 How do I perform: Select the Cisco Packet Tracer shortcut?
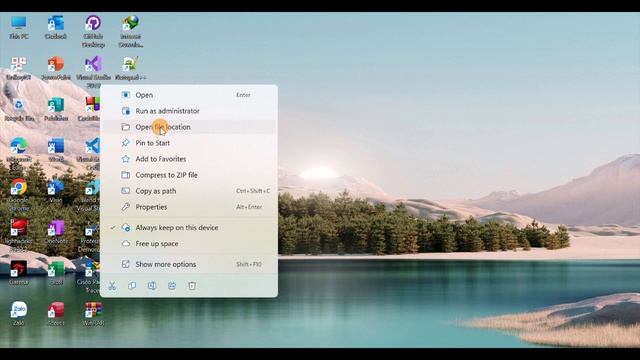88,277
